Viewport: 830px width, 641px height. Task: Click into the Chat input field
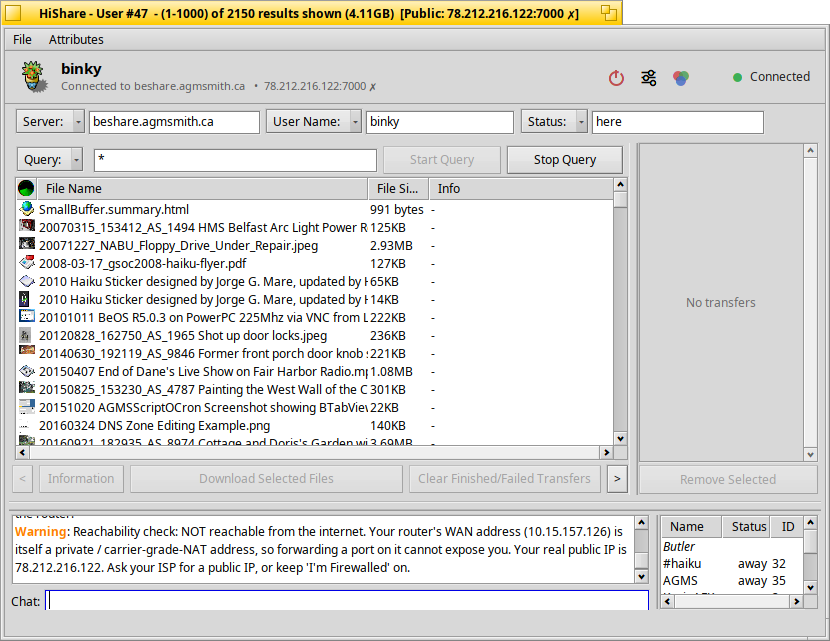[347, 601]
